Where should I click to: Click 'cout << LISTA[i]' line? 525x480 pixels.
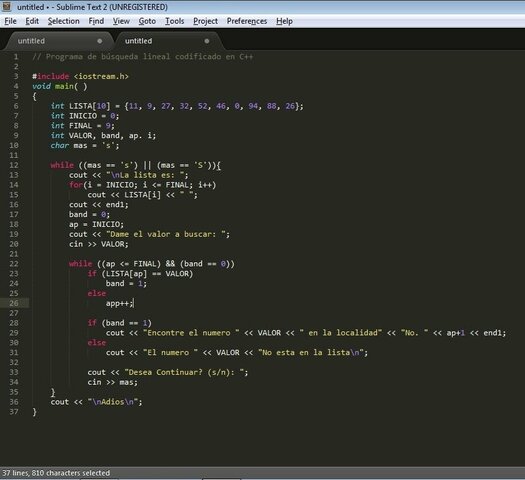pyautogui.click(x=143, y=195)
